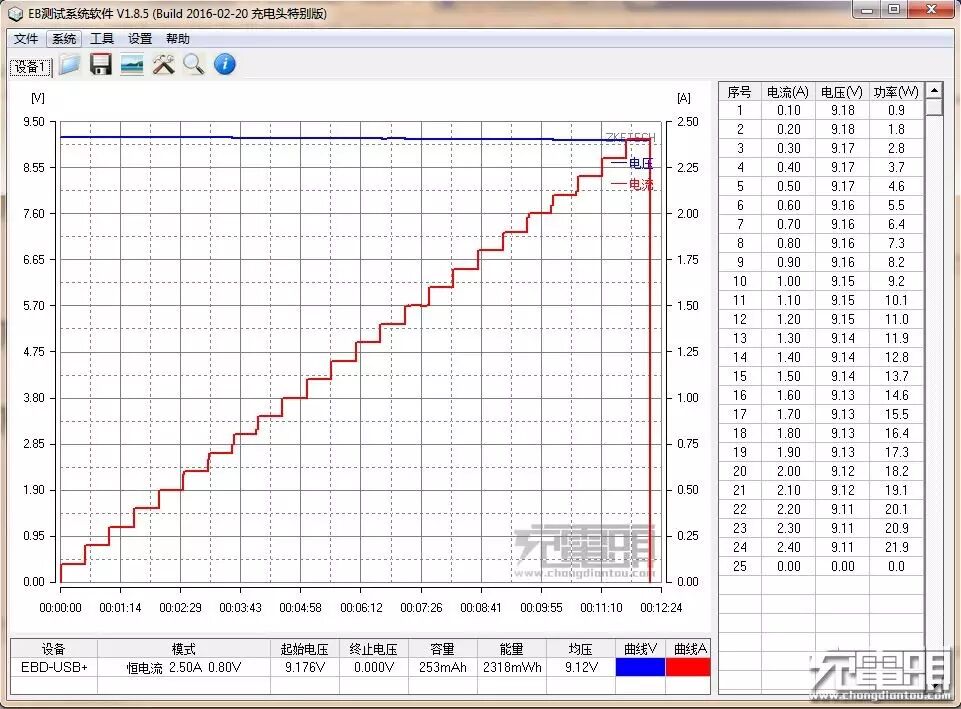Minimize the EB test software window

[867, 9]
